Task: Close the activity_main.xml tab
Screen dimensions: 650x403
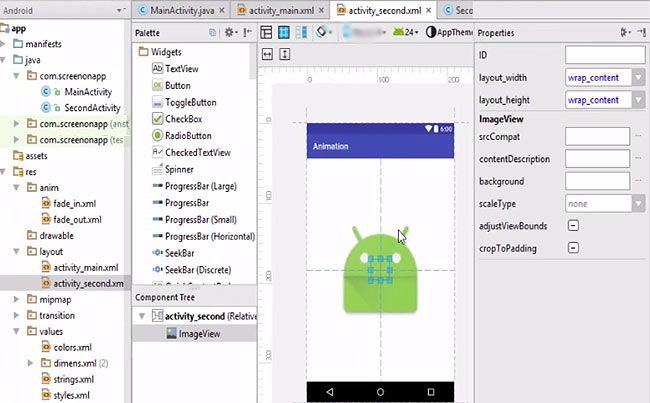Action: pyautogui.click(x=321, y=10)
